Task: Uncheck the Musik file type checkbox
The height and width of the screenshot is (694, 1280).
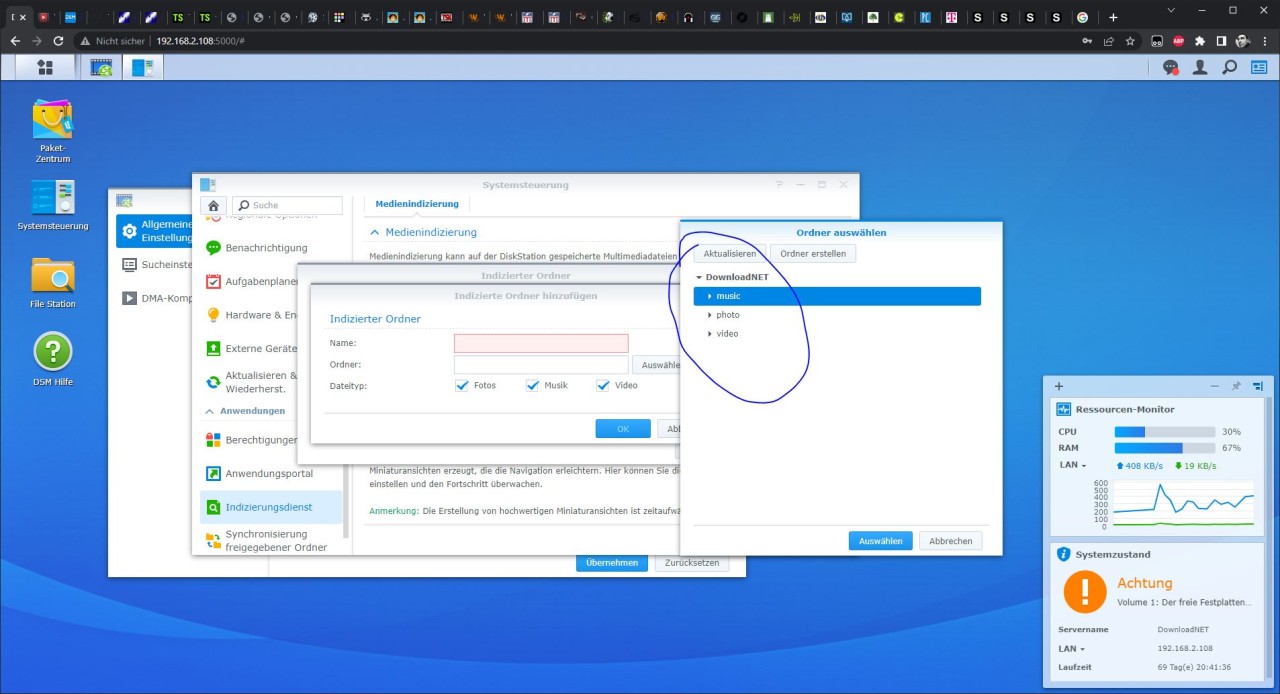Action: pyautogui.click(x=532, y=385)
